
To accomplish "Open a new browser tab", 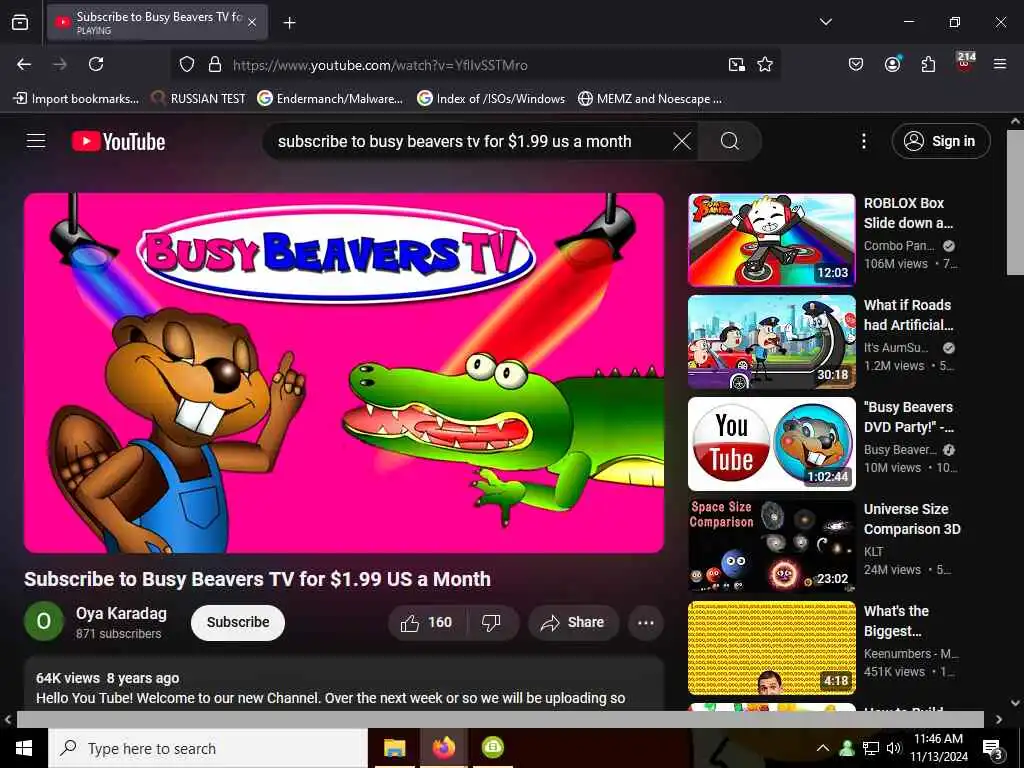I will 289,23.
